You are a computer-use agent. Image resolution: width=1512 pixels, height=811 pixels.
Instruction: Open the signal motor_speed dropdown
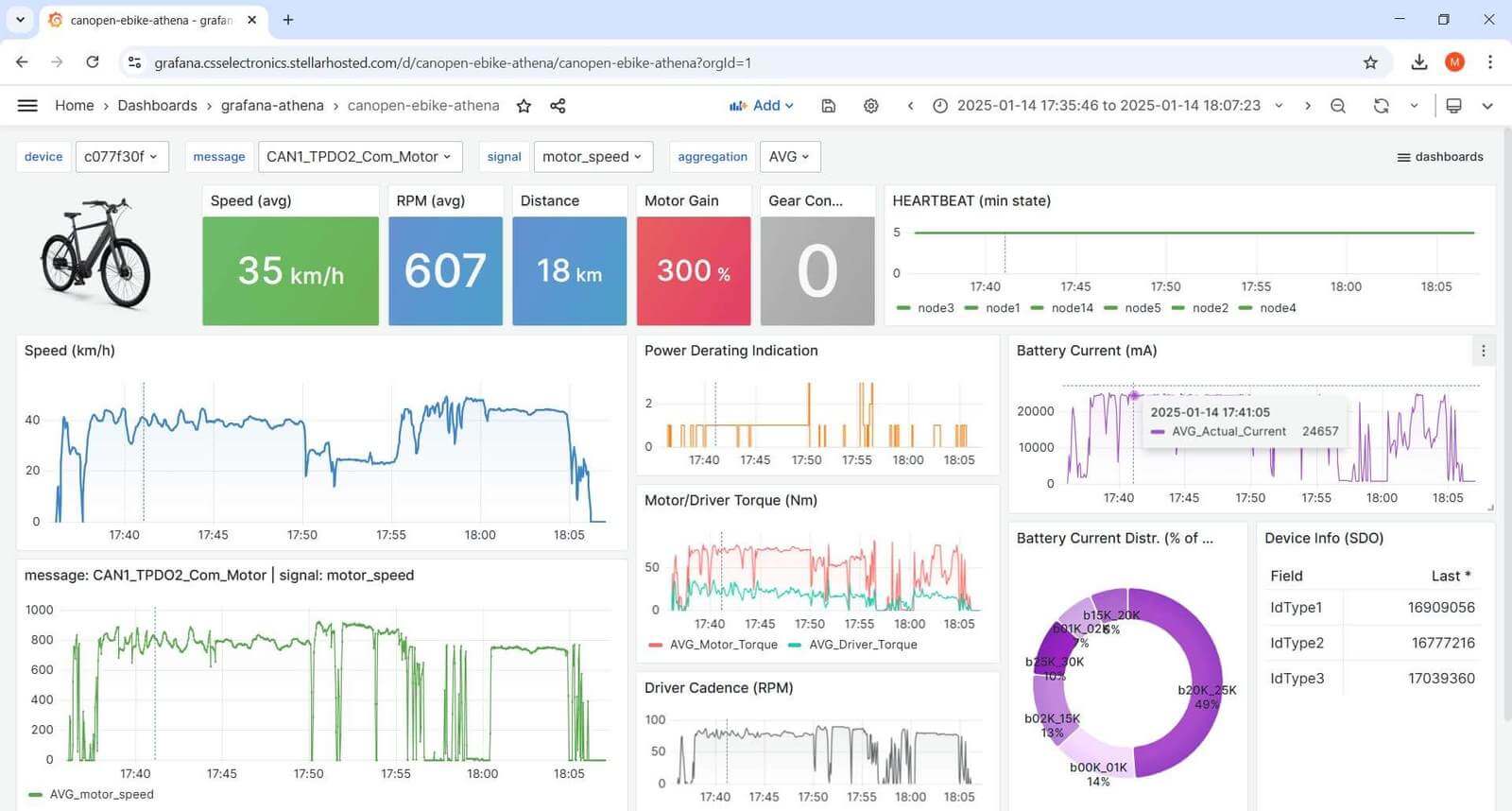click(x=593, y=157)
